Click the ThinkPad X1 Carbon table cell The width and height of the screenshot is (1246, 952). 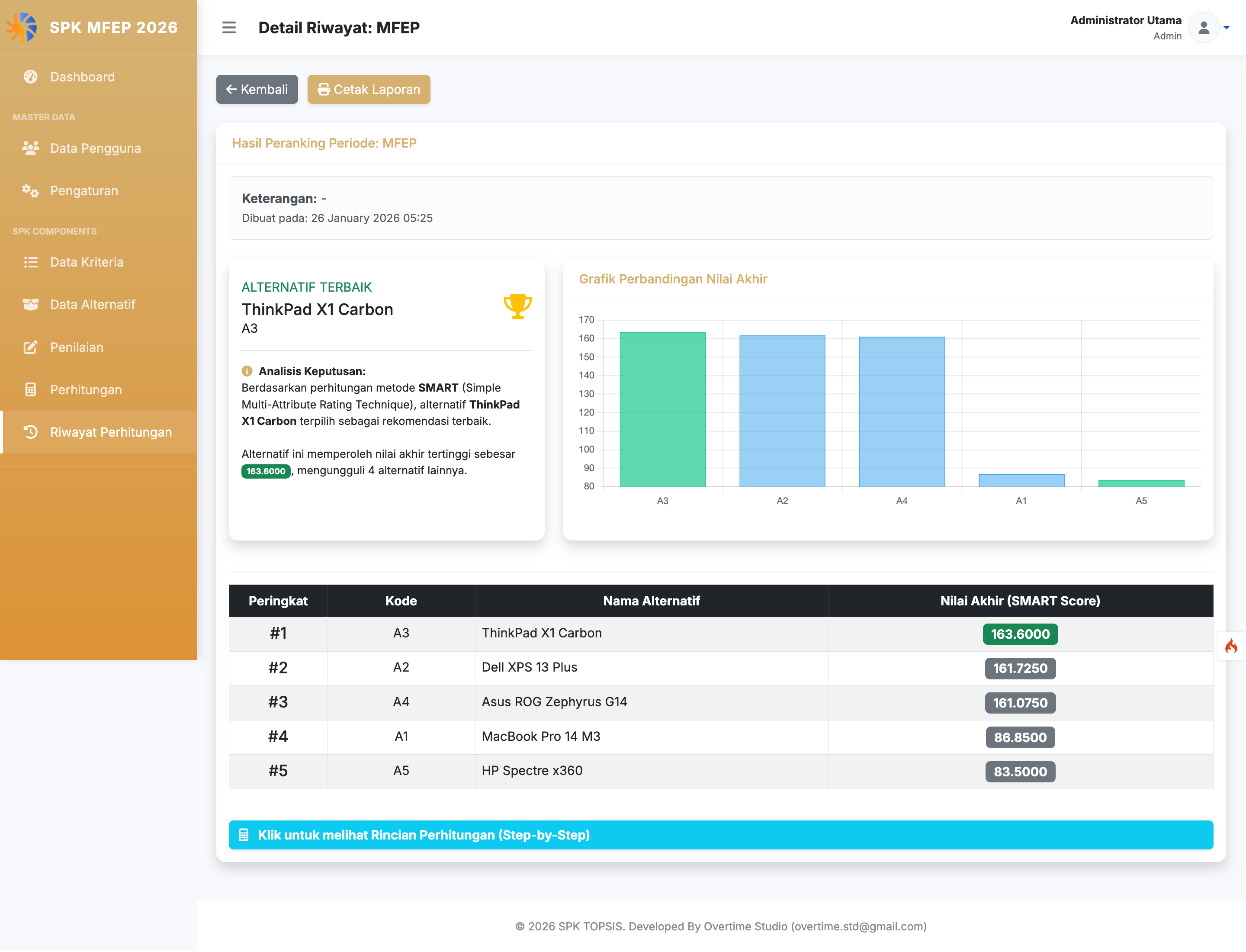[651, 634]
